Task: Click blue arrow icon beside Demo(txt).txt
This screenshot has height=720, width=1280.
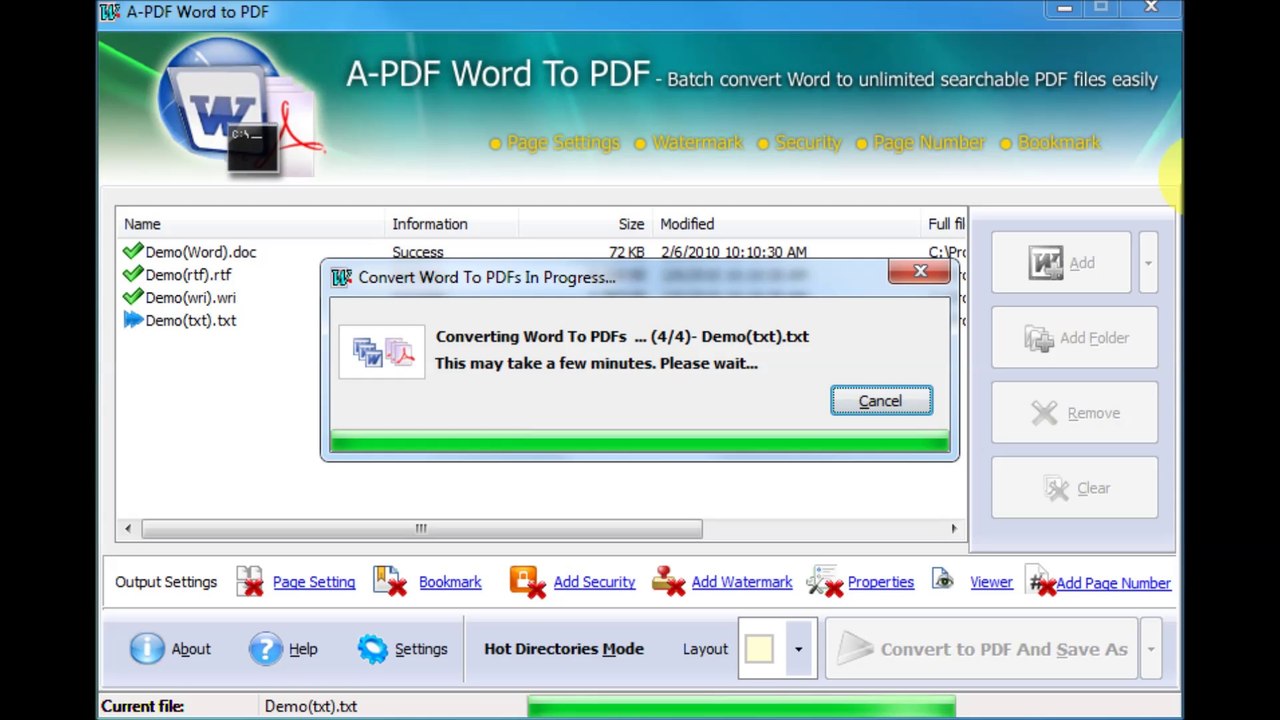Action: [x=132, y=320]
